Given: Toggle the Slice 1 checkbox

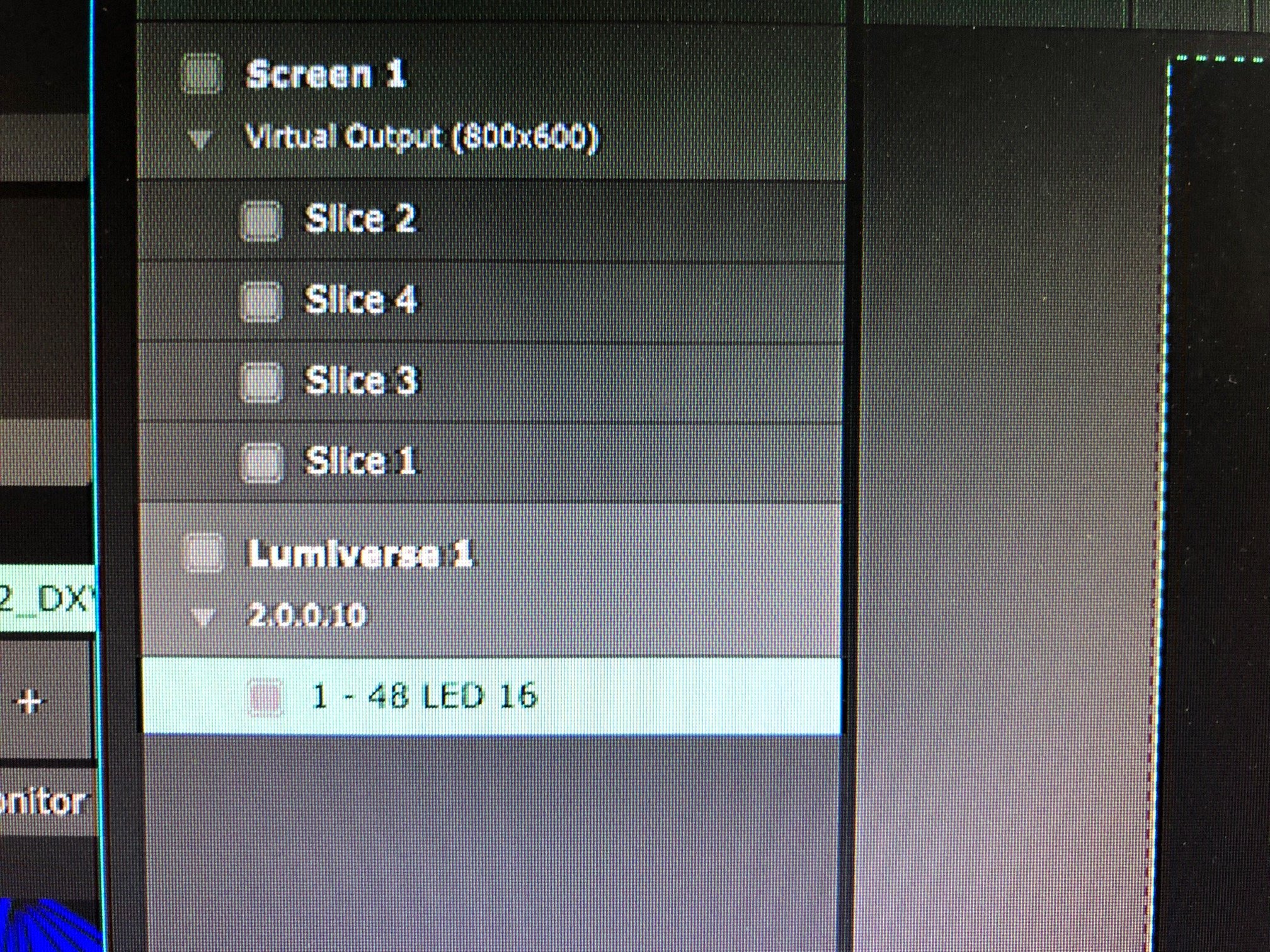Looking at the screenshot, I should [261, 462].
